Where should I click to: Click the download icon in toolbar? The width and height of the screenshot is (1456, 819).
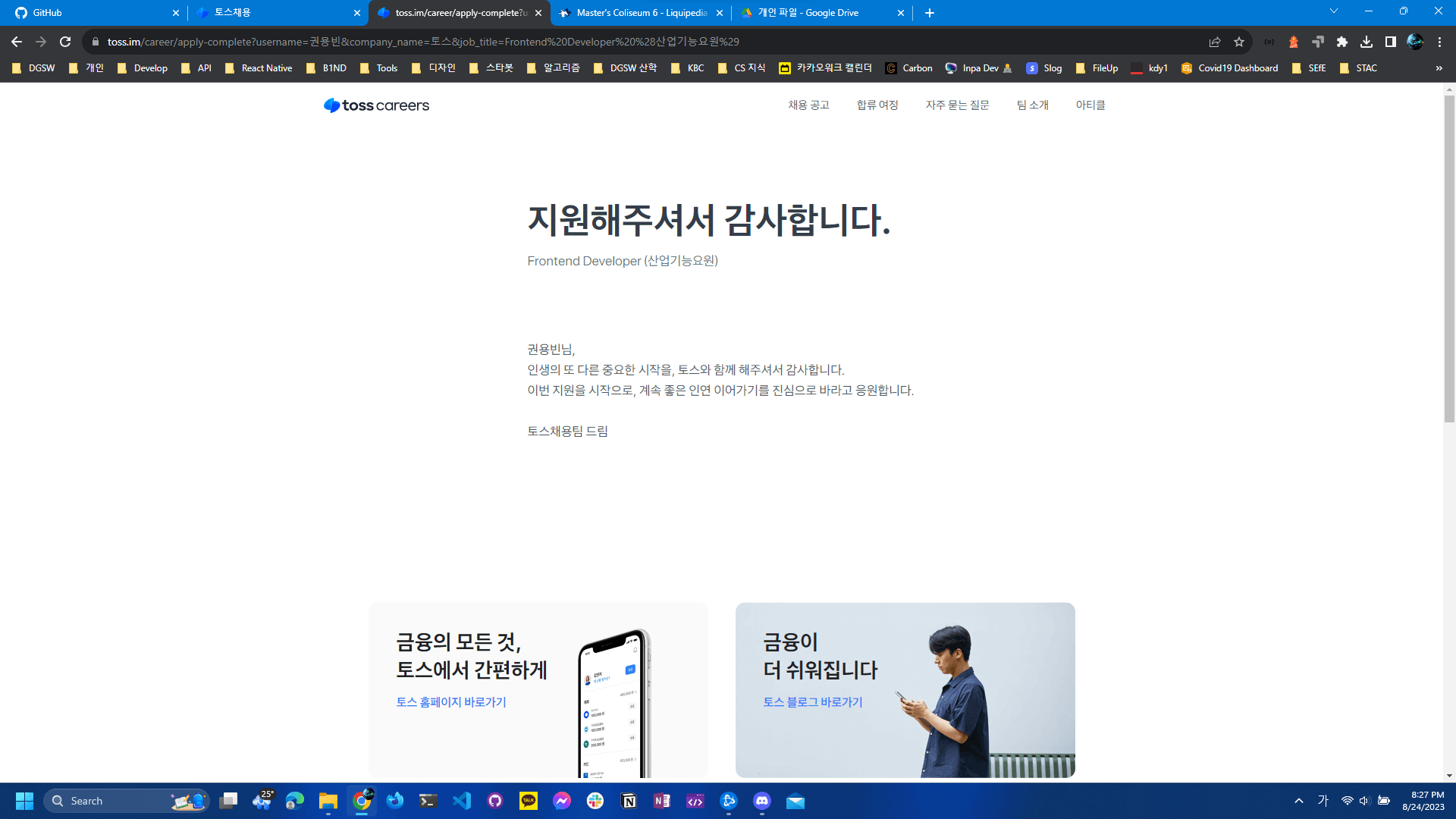point(1366,41)
